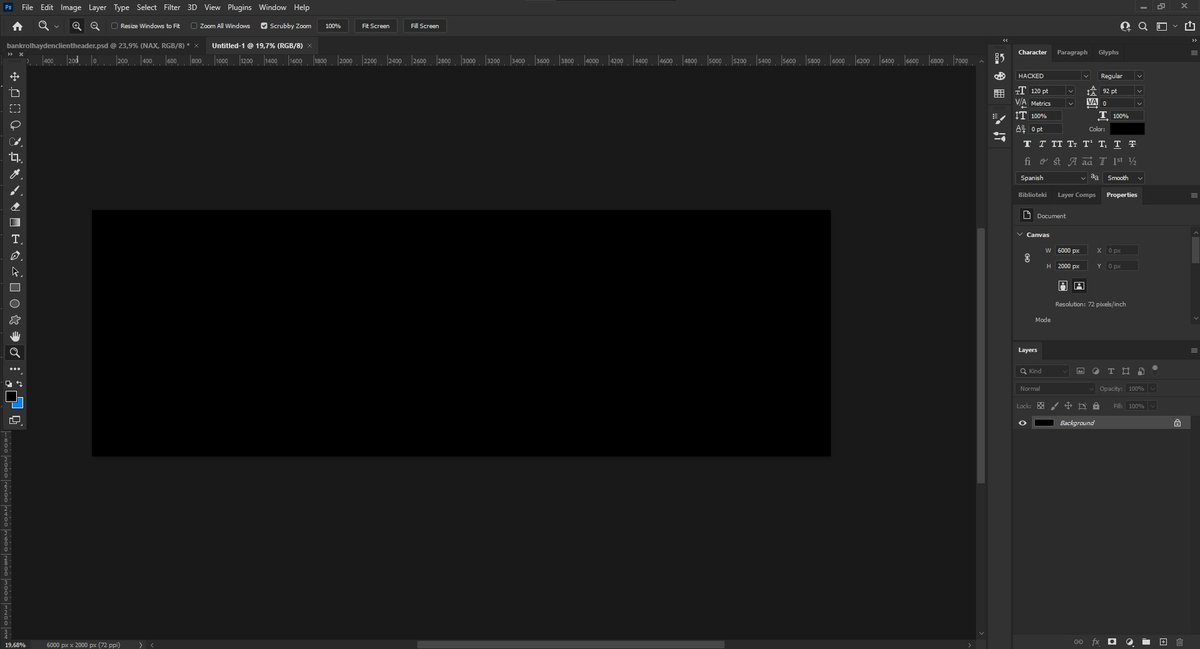Screen dimensions: 1200x649
Task: Click the blue background color swatch
Action: tap(19, 404)
